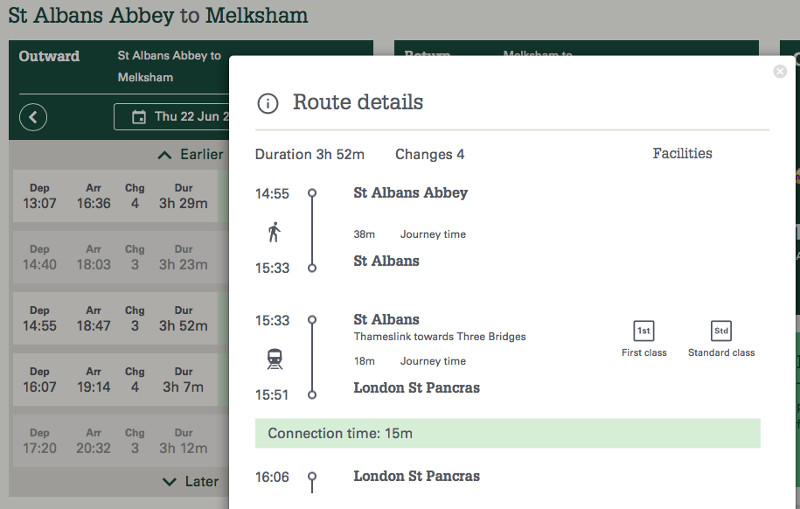The width and height of the screenshot is (800, 509).
Task: Select the 14:55 departure journey
Action: coord(115,318)
